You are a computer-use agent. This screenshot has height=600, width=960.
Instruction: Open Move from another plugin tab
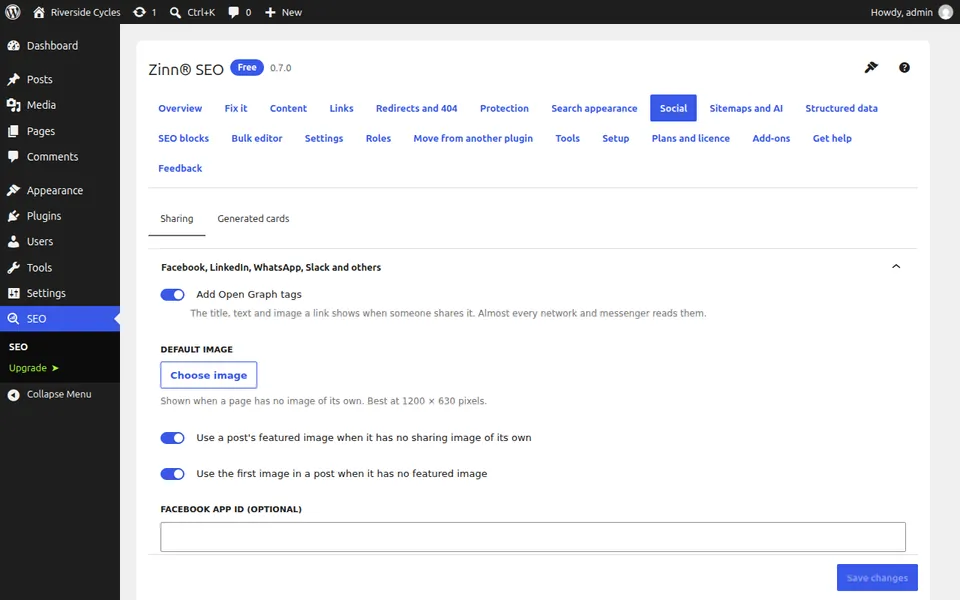tap(473, 138)
